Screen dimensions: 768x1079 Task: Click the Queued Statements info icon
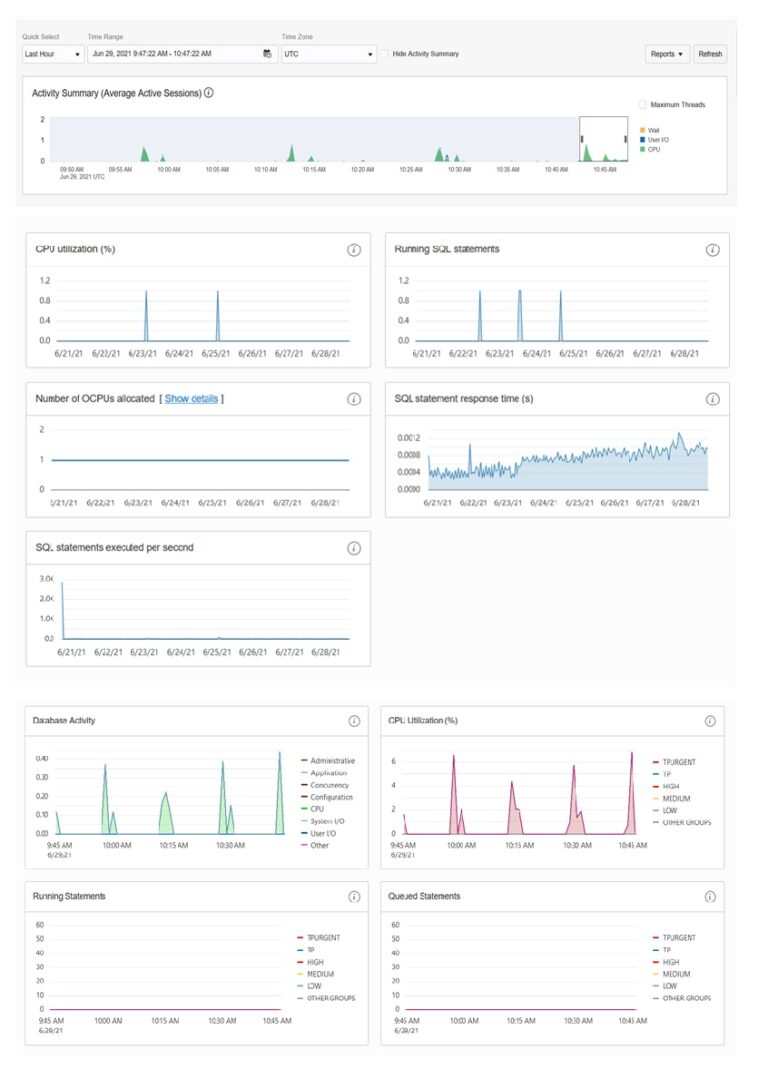(x=711, y=897)
